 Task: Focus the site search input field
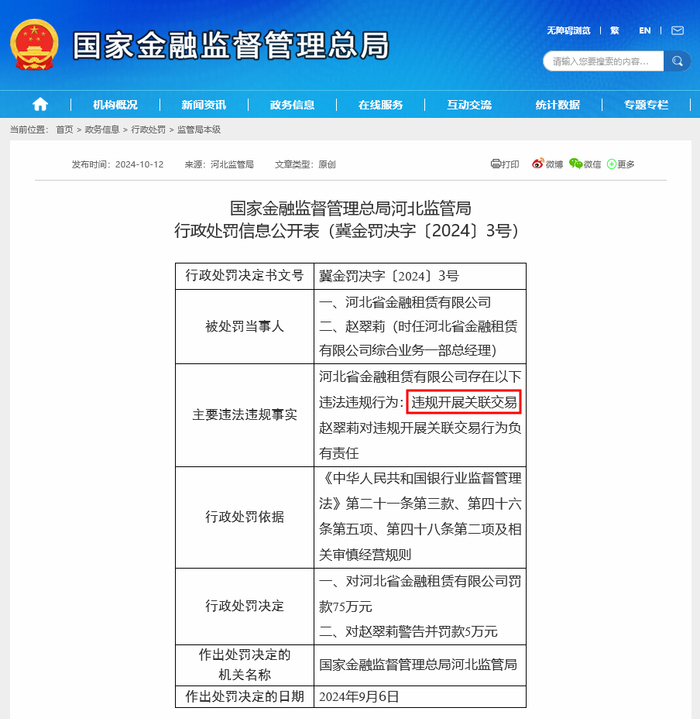pos(603,61)
